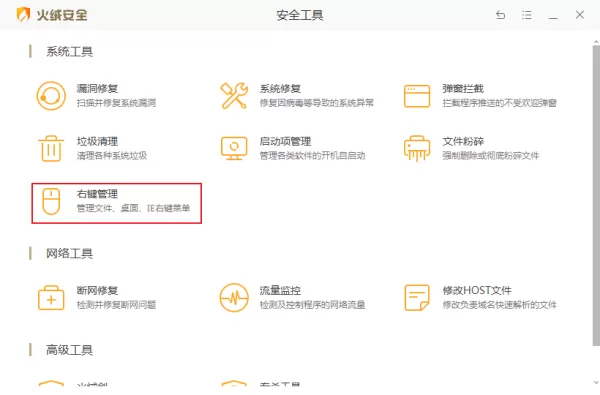Click the 修改HOST文件 label

coord(477,291)
